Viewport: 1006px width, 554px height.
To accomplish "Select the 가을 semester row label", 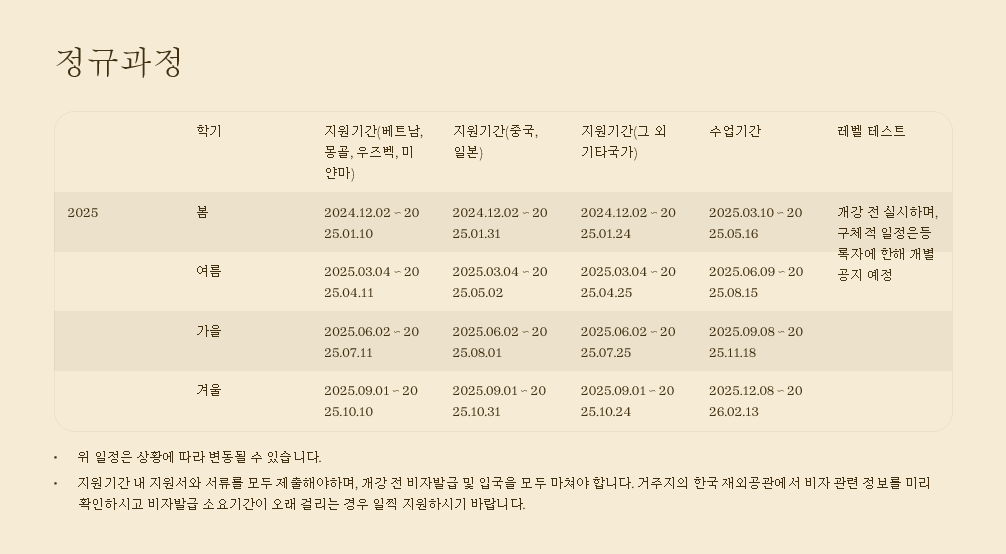I will (208, 331).
